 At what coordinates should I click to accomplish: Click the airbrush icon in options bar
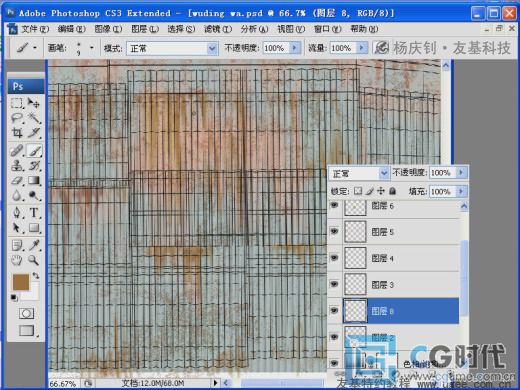tap(381, 48)
